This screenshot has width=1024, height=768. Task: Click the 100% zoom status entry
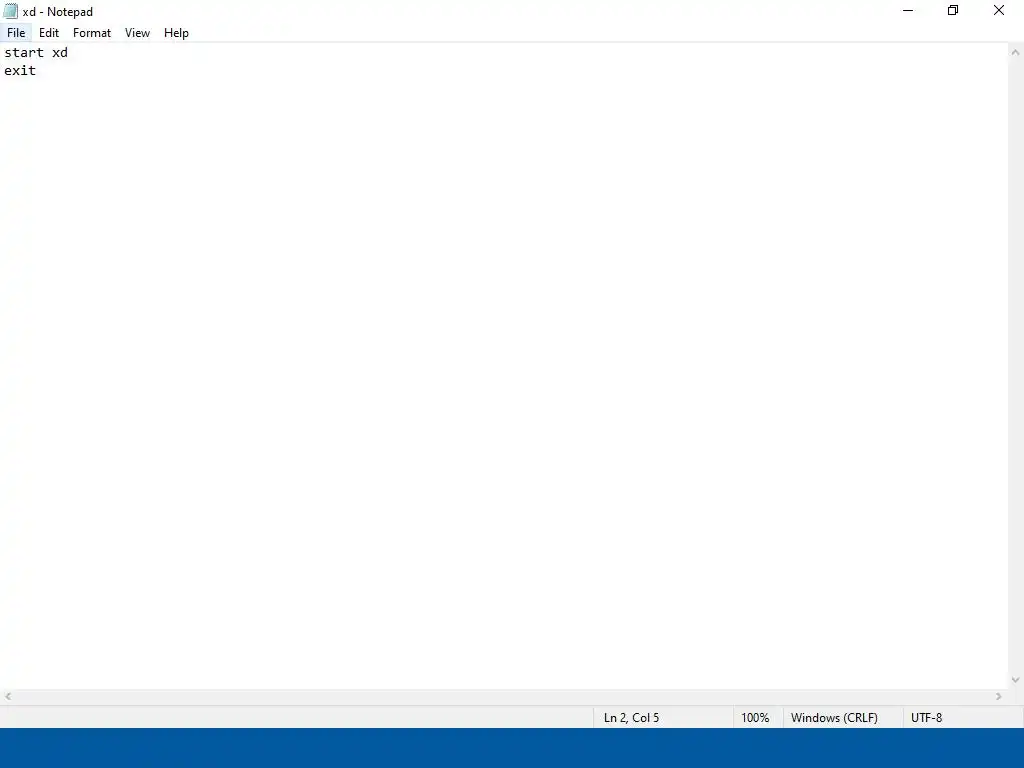(x=755, y=718)
